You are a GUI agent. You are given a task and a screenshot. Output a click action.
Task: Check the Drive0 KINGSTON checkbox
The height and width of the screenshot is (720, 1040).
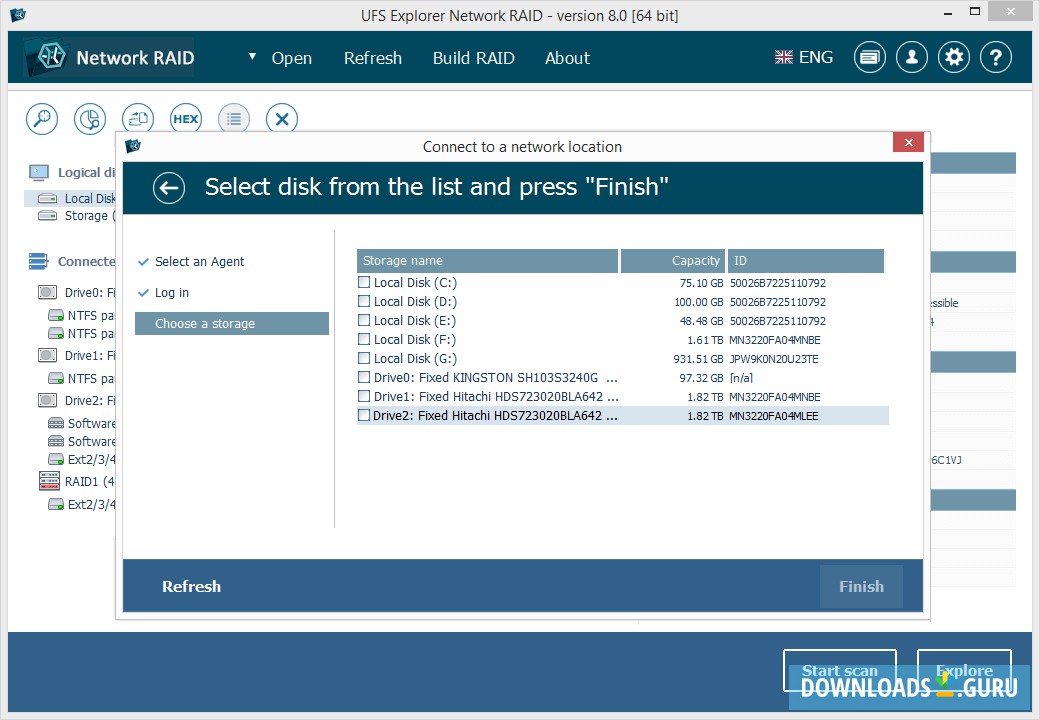(363, 377)
